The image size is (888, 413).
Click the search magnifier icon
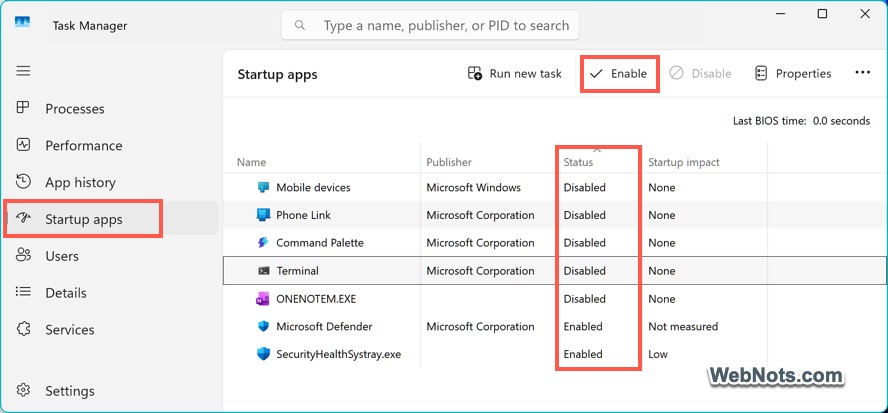[x=300, y=25]
